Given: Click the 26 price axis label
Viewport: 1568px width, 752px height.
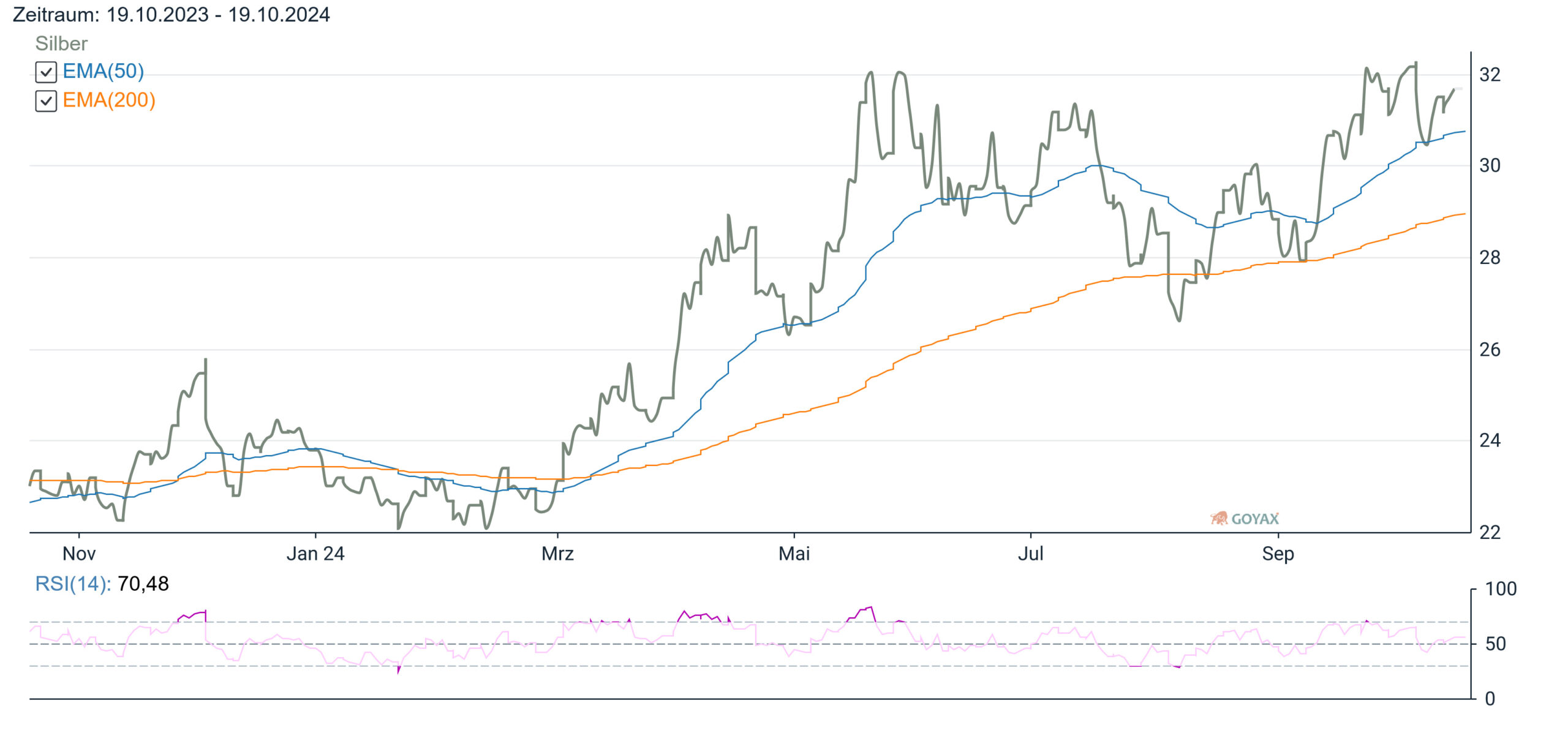Looking at the screenshot, I should click(x=1490, y=350).
